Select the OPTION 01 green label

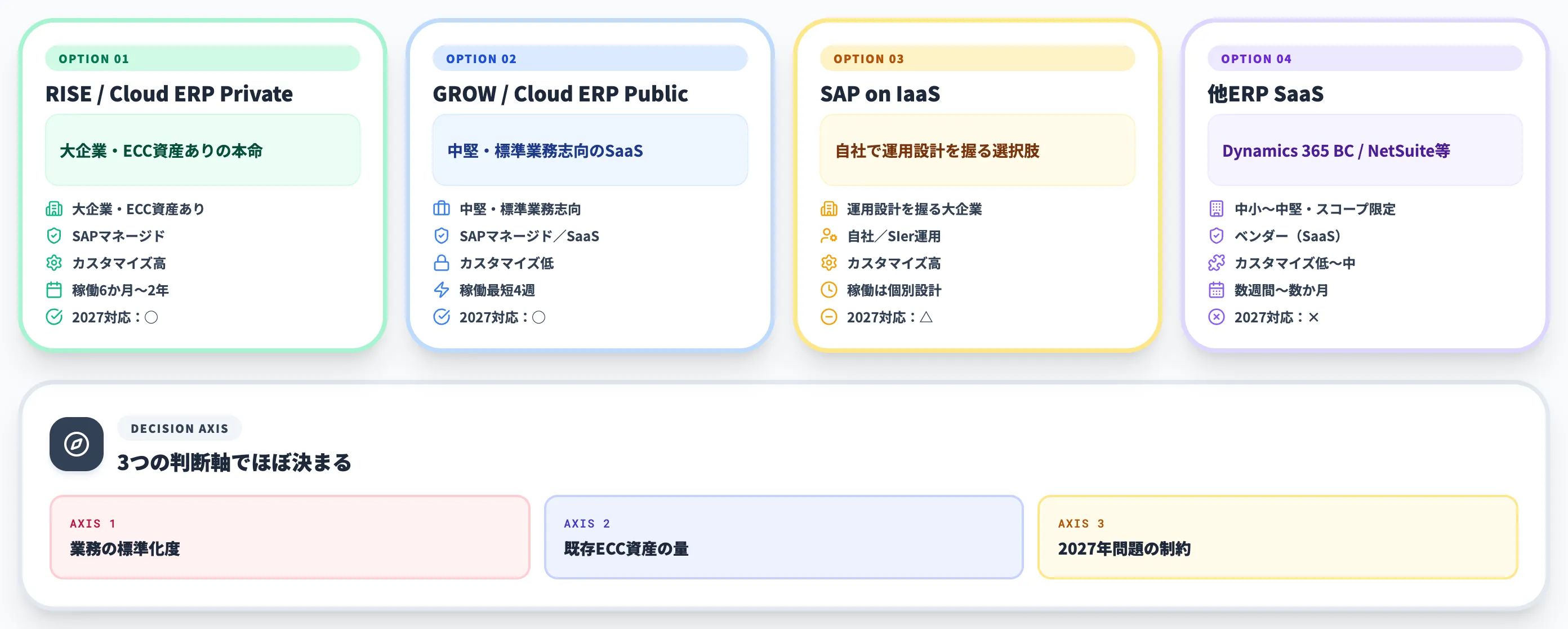coord(203,59)
